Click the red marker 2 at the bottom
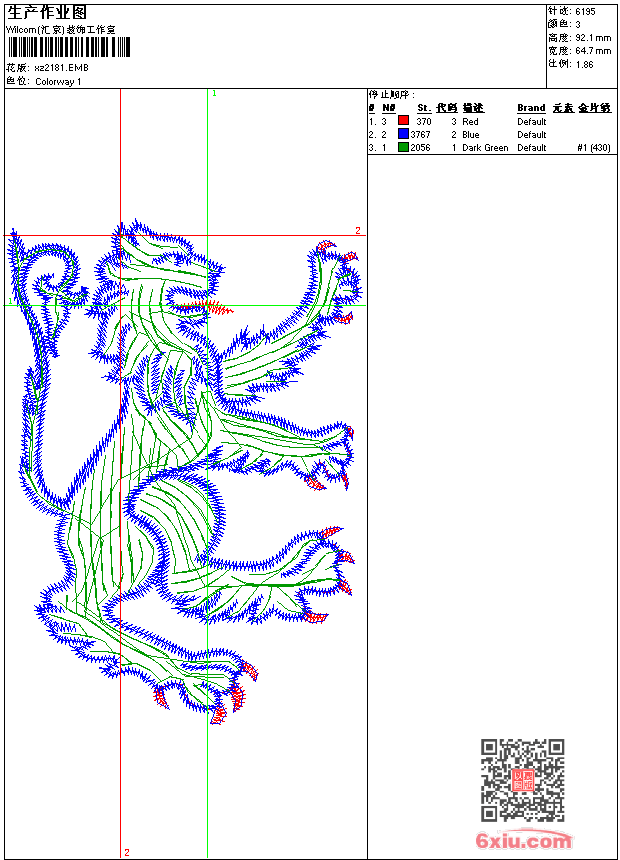This screenshot has height=860, width=620. (x=126, y=852)
